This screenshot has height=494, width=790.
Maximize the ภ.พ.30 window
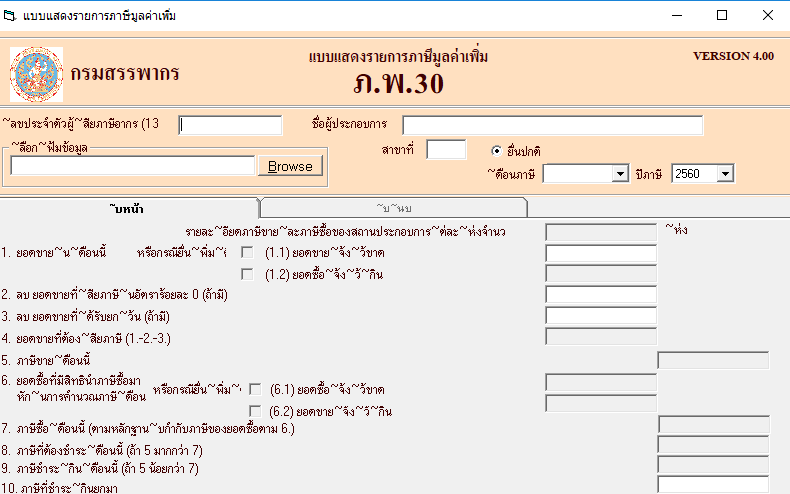tap(722, 16)
